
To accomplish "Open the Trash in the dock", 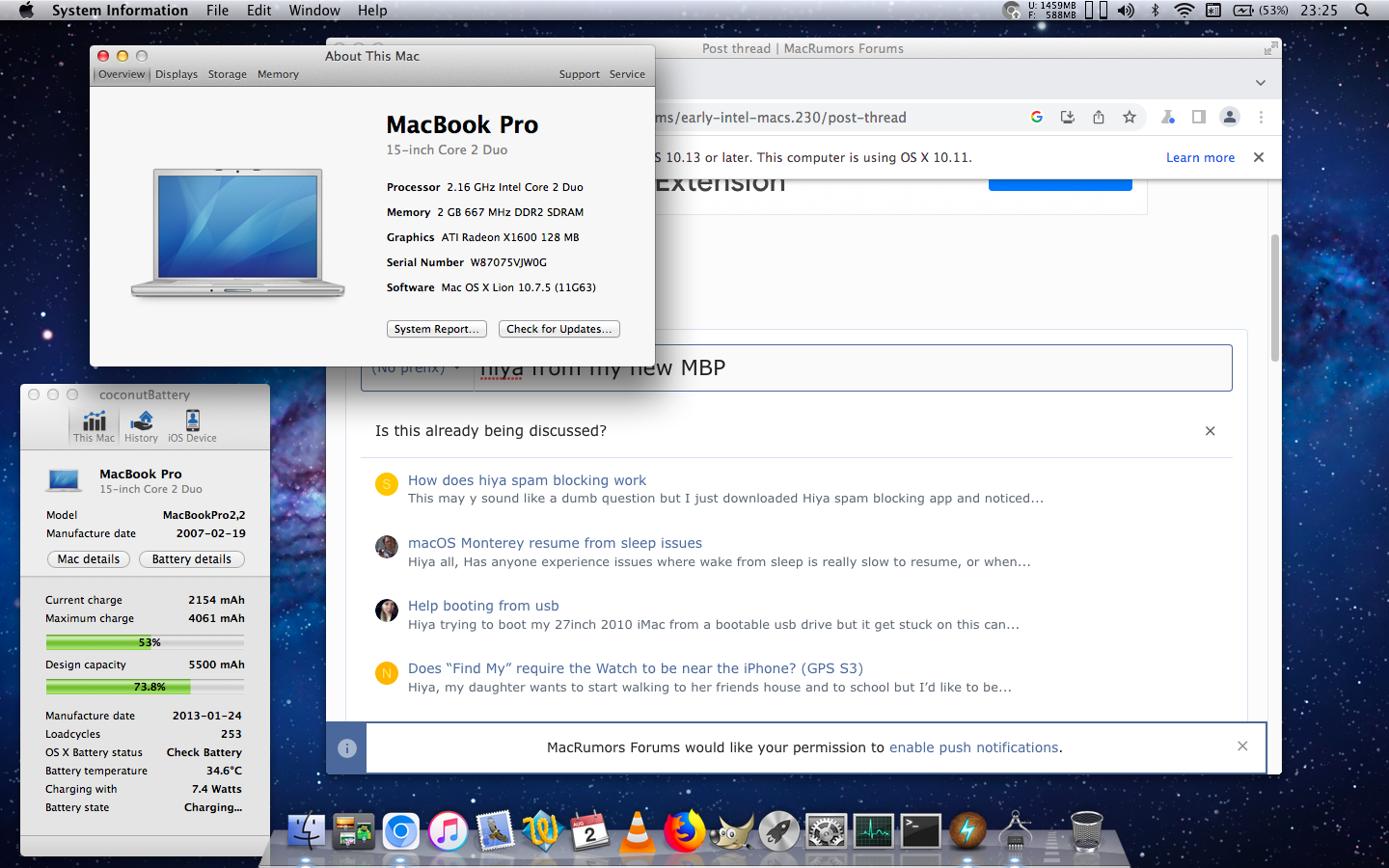I will [x=1087, y=830].
